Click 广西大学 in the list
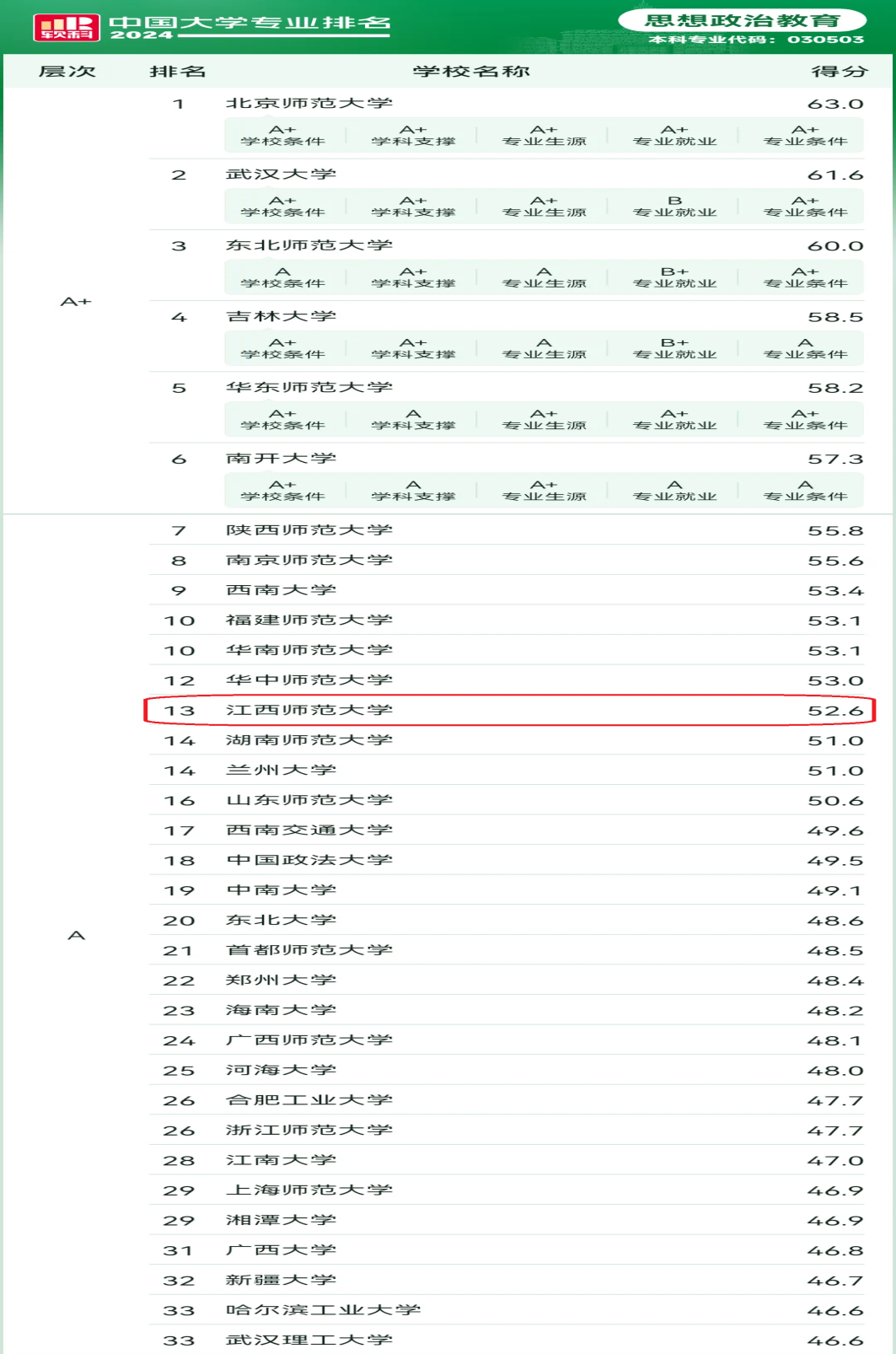The image size is (896, 1354). (x=281, y=1249)
